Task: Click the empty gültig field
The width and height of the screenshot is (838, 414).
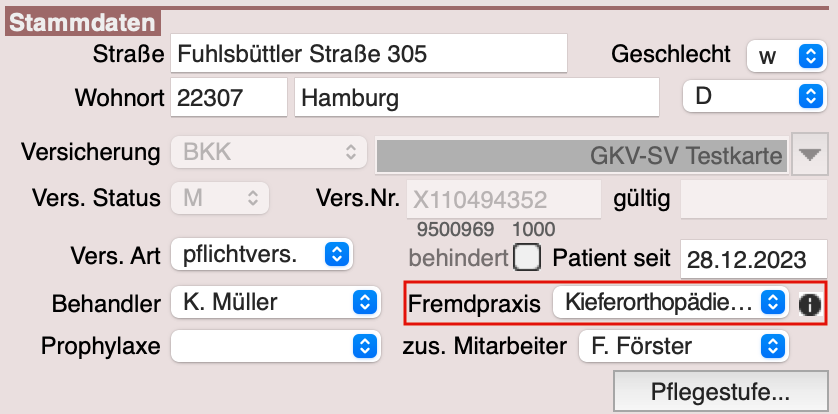Action: (753, 199)
